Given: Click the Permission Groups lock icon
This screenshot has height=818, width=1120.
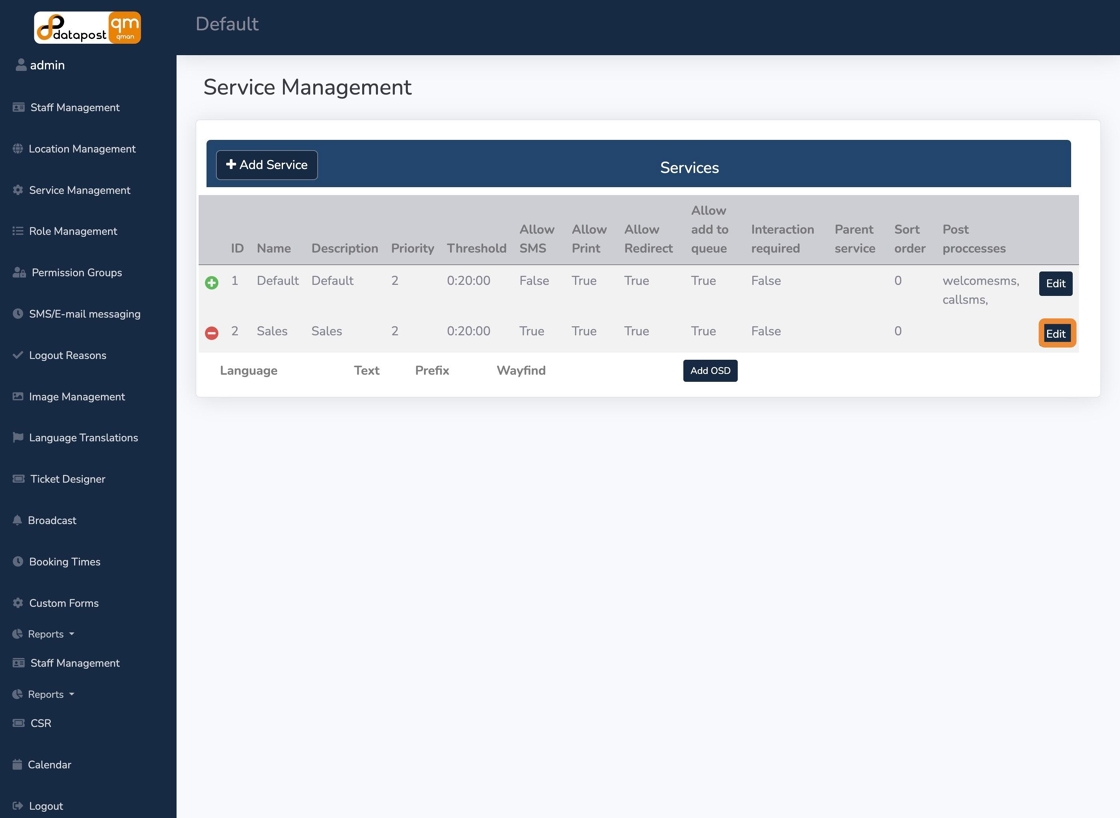Looking at the screenshot, I should [x=19, y=272].
